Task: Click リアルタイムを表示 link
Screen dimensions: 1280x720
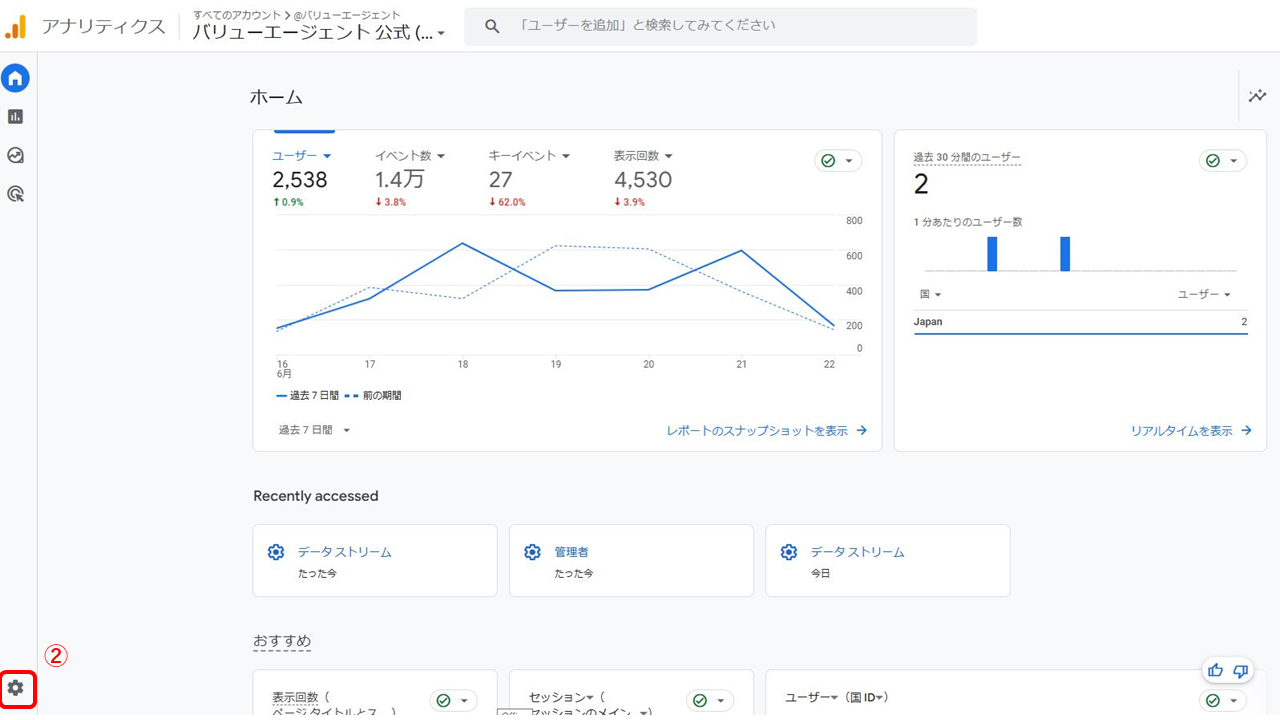Action: pos(1190,431)
